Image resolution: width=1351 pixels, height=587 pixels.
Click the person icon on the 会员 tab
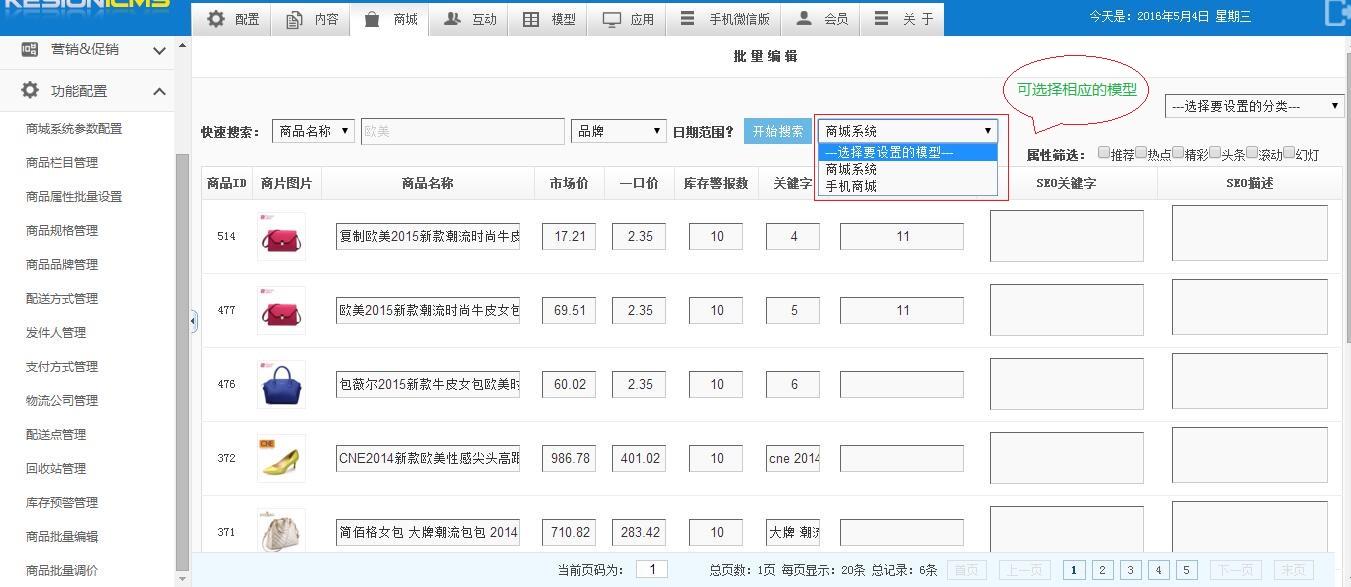[x=804, y=18]
